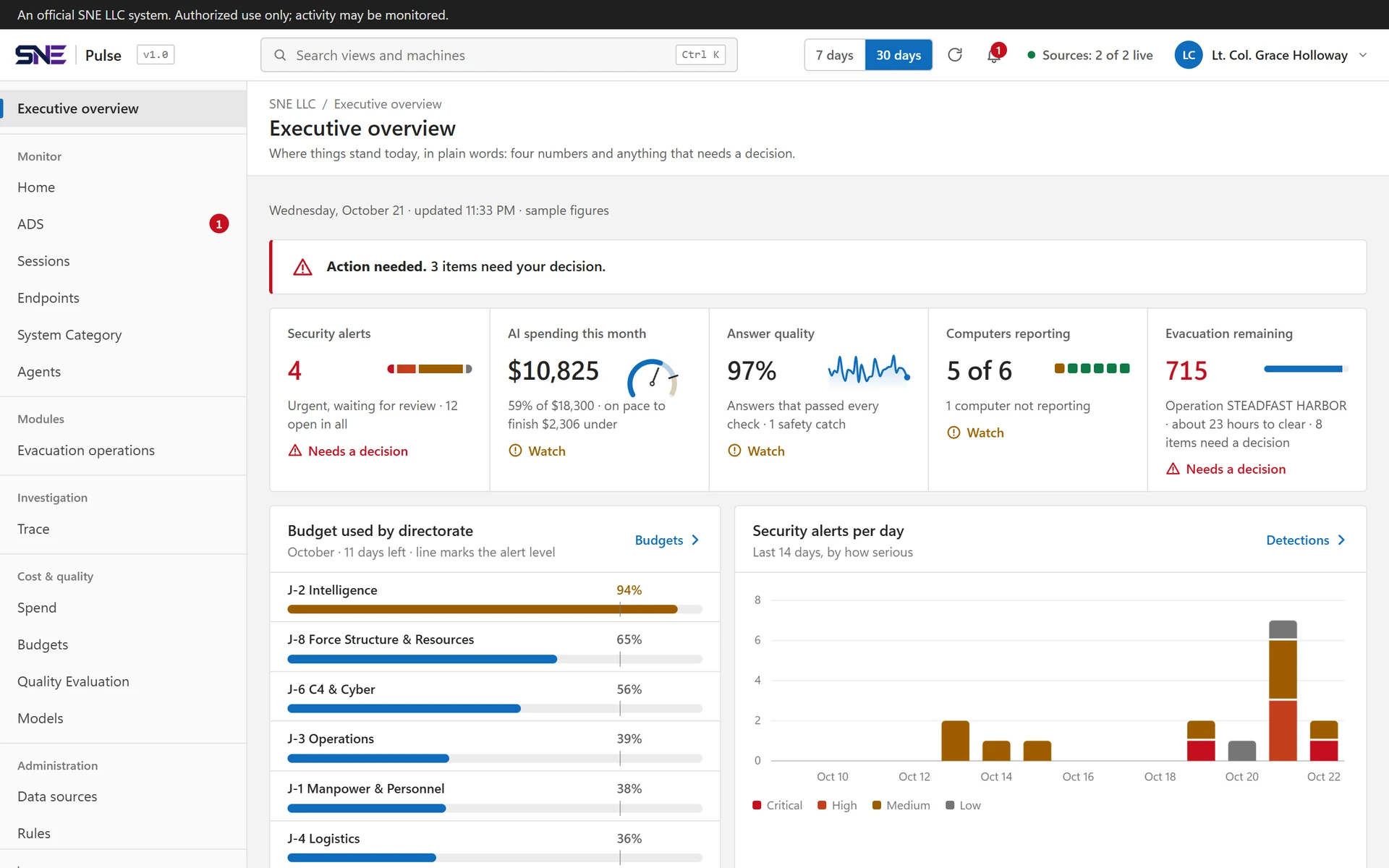Click the Medium legend swatch
Viewport: 1389px width, 868px height.
(x=877, y=805)
